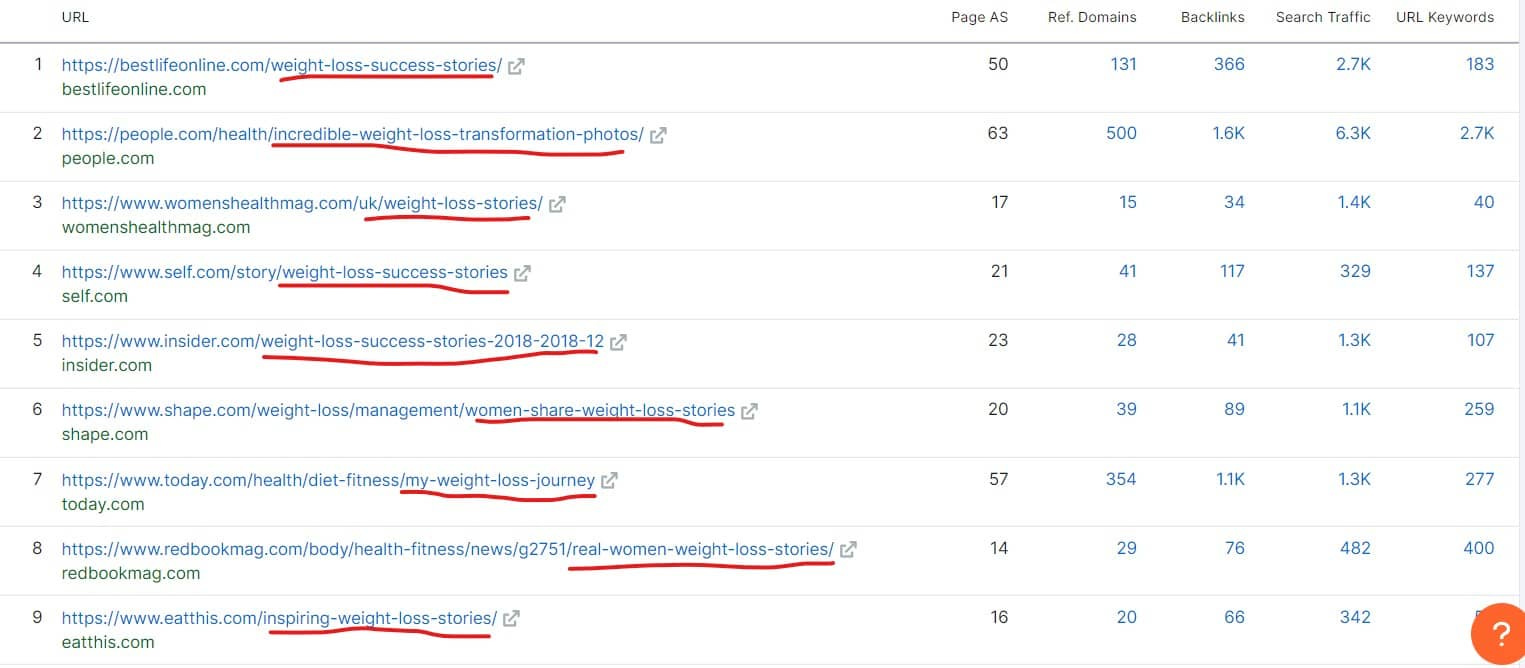Open 39 referring domains for shape.com
Image resolution: width=1525 pixels, height=668 pixels.
tap(1127, 409)
